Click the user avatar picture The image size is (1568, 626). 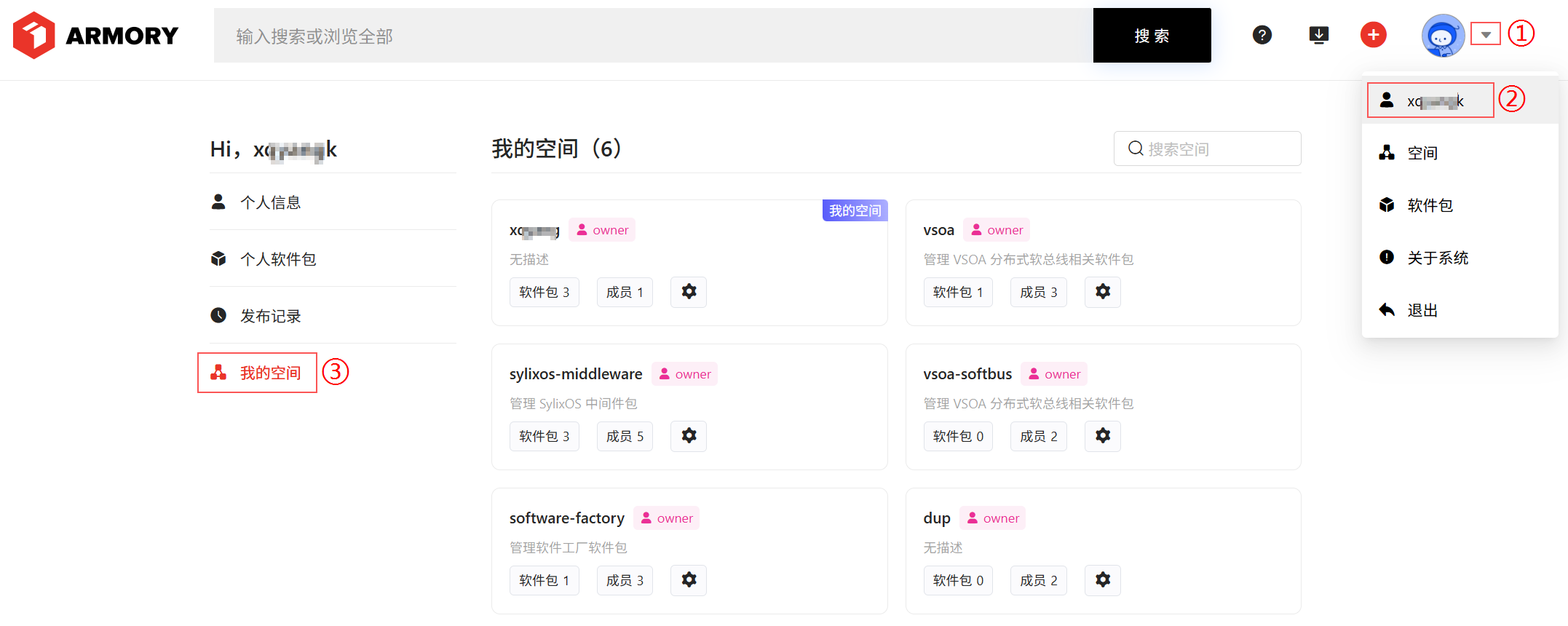(1442, 36)
